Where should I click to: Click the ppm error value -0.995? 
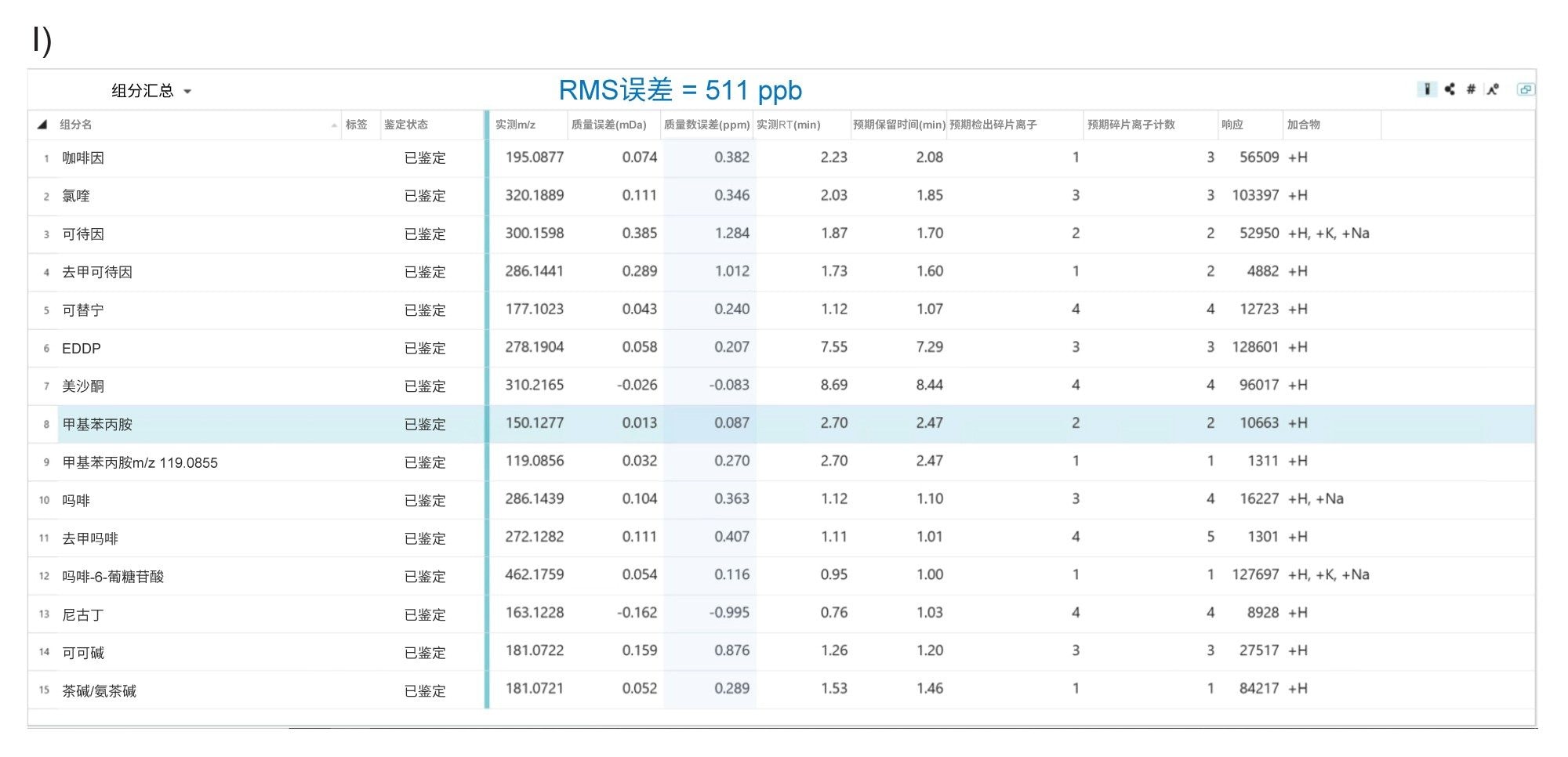tap(729, 613)
